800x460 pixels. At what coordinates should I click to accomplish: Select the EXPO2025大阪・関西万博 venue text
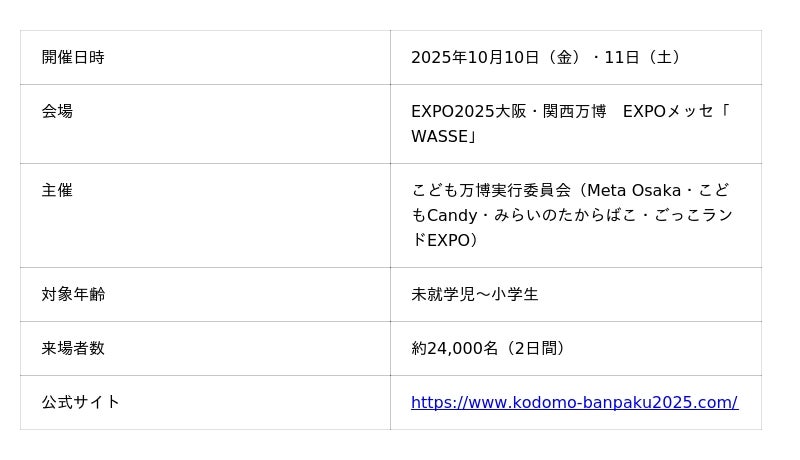[509, 112]
